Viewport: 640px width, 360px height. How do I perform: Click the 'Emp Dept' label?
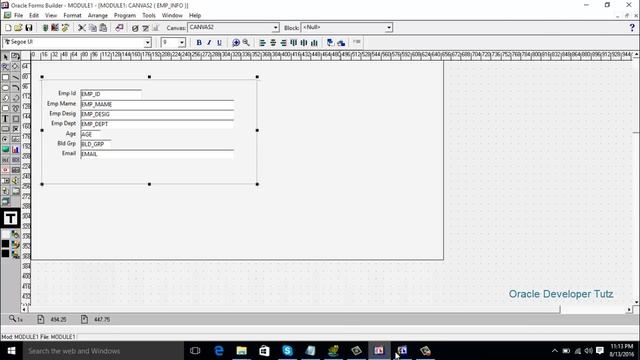coord(63,123)
